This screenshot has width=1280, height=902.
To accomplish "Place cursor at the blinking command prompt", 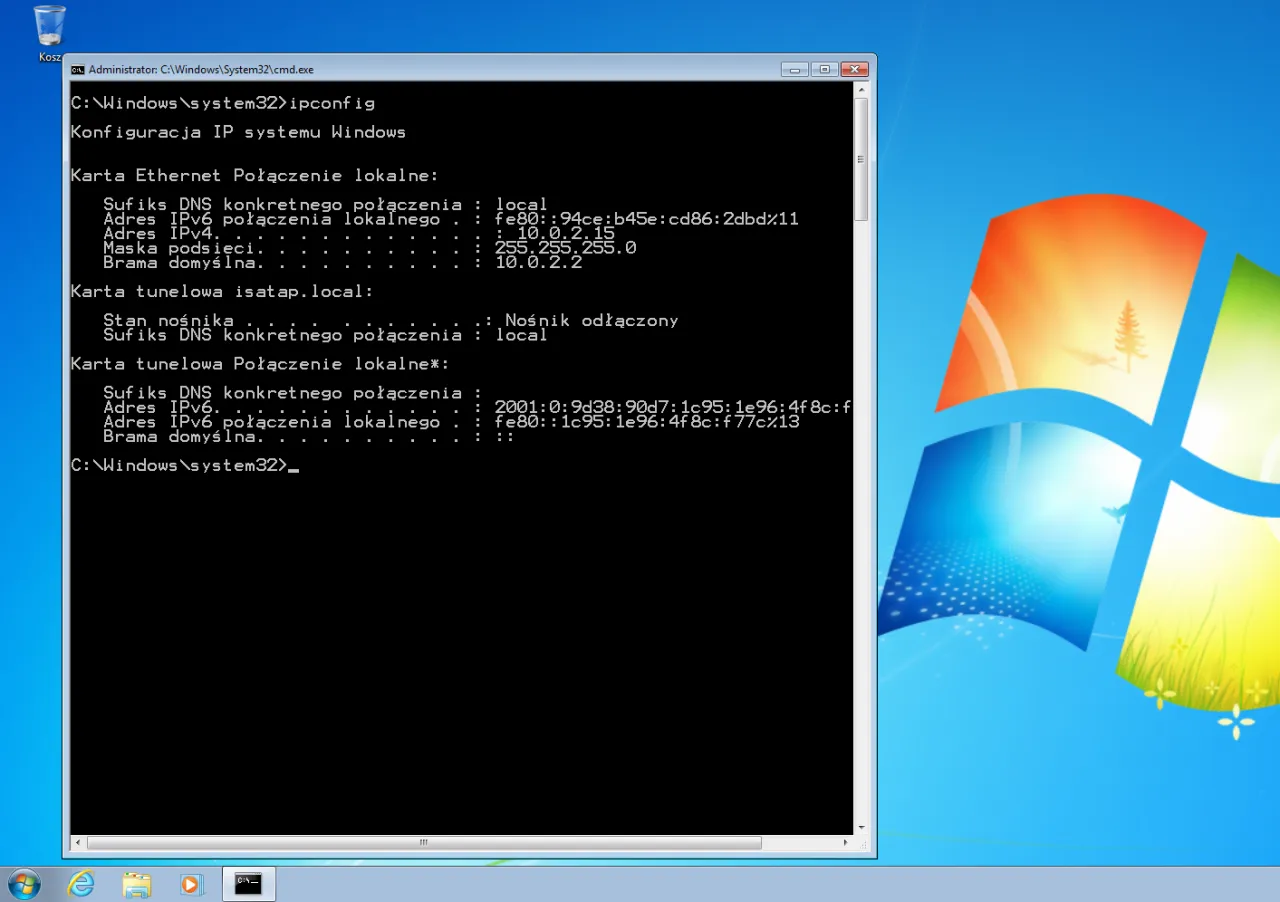I will (x=296, y=465).
